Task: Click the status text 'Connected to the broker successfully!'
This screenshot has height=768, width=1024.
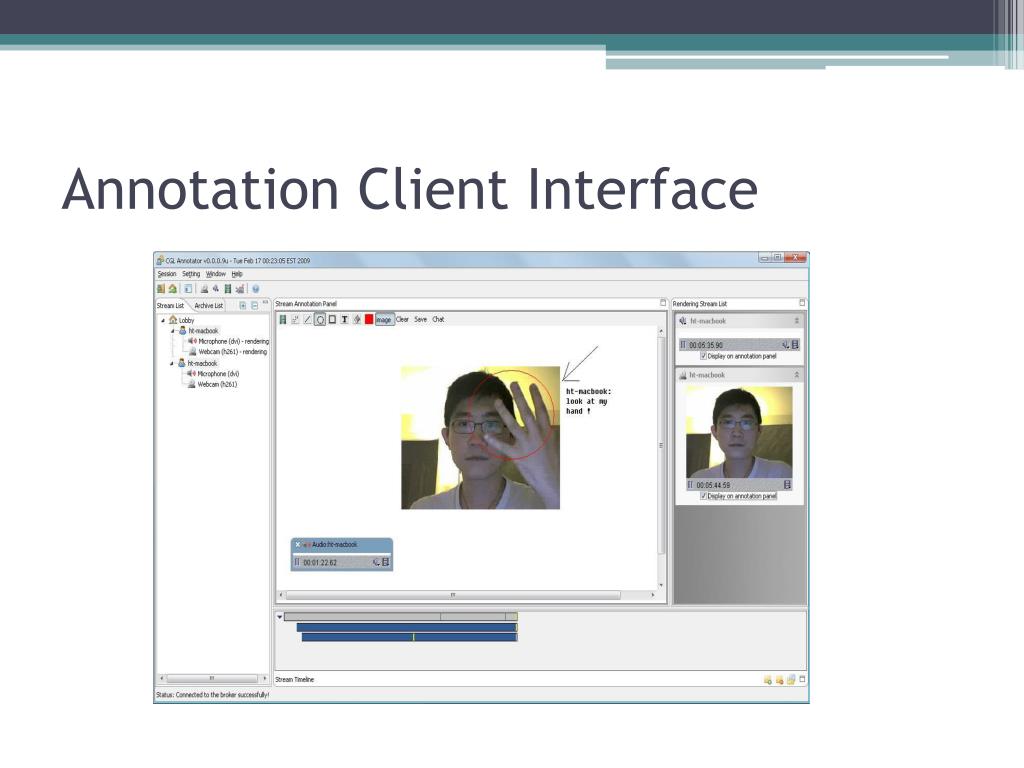Action: click(222, 695)
